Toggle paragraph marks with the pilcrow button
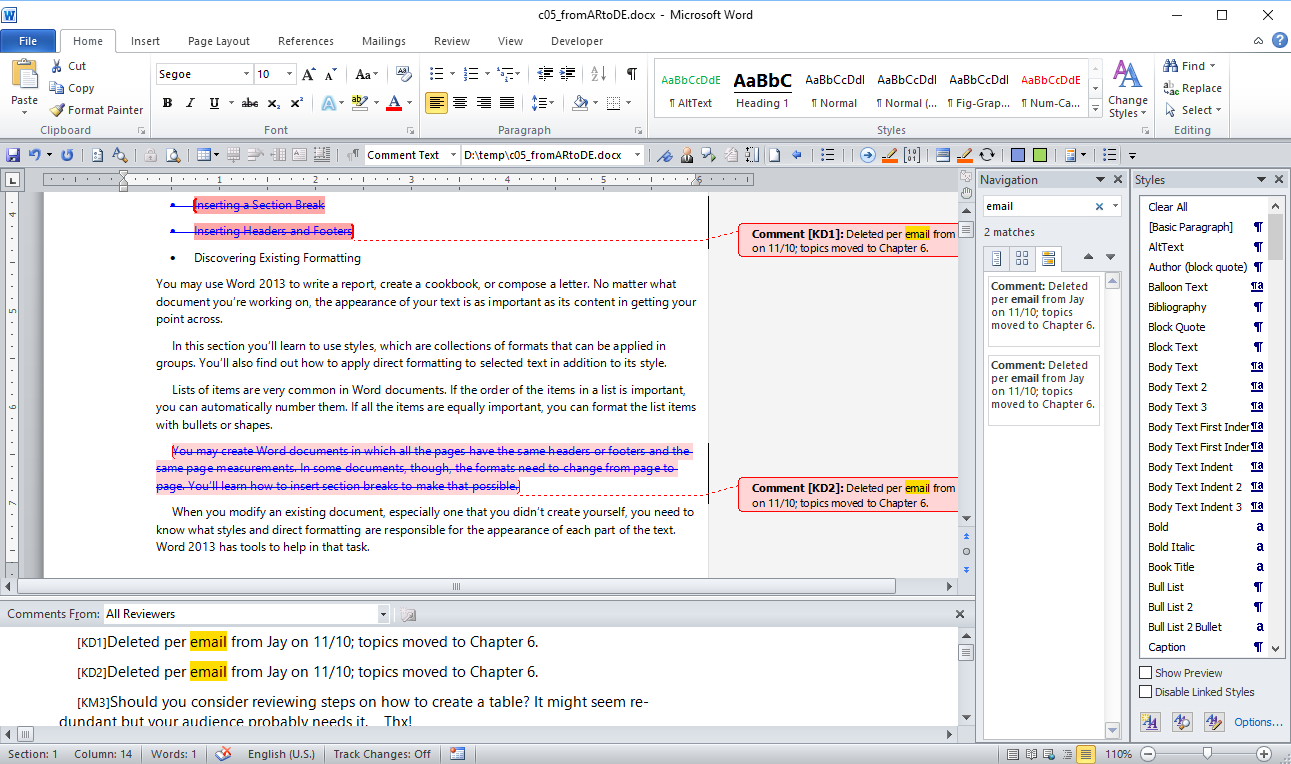Image resolution: width=1291 pixels, height=764 pixels. (632, 74)
